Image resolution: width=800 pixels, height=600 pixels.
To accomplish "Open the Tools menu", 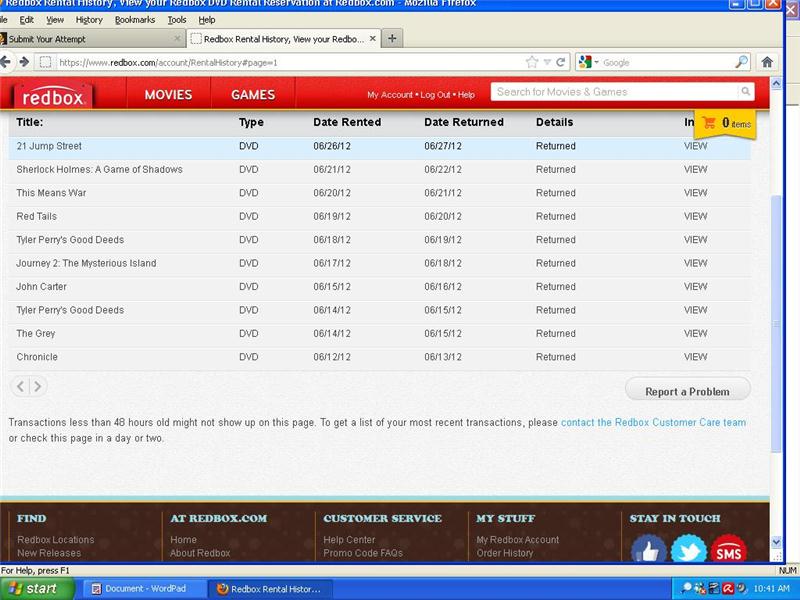I will [177, 20].
